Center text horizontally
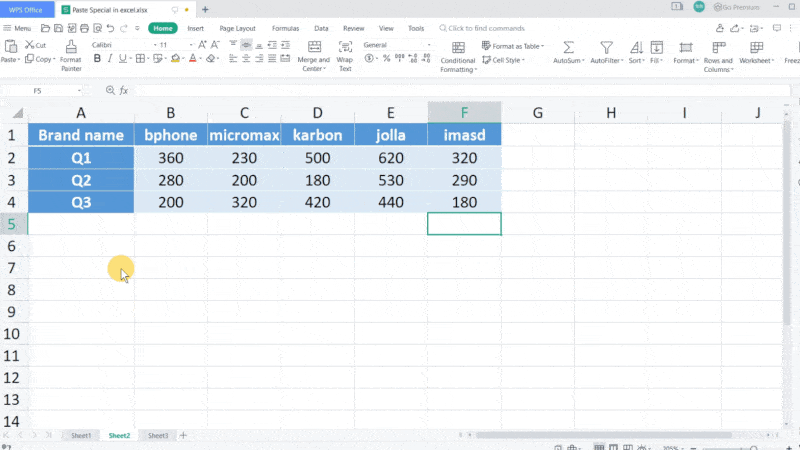 click(246, 59)
